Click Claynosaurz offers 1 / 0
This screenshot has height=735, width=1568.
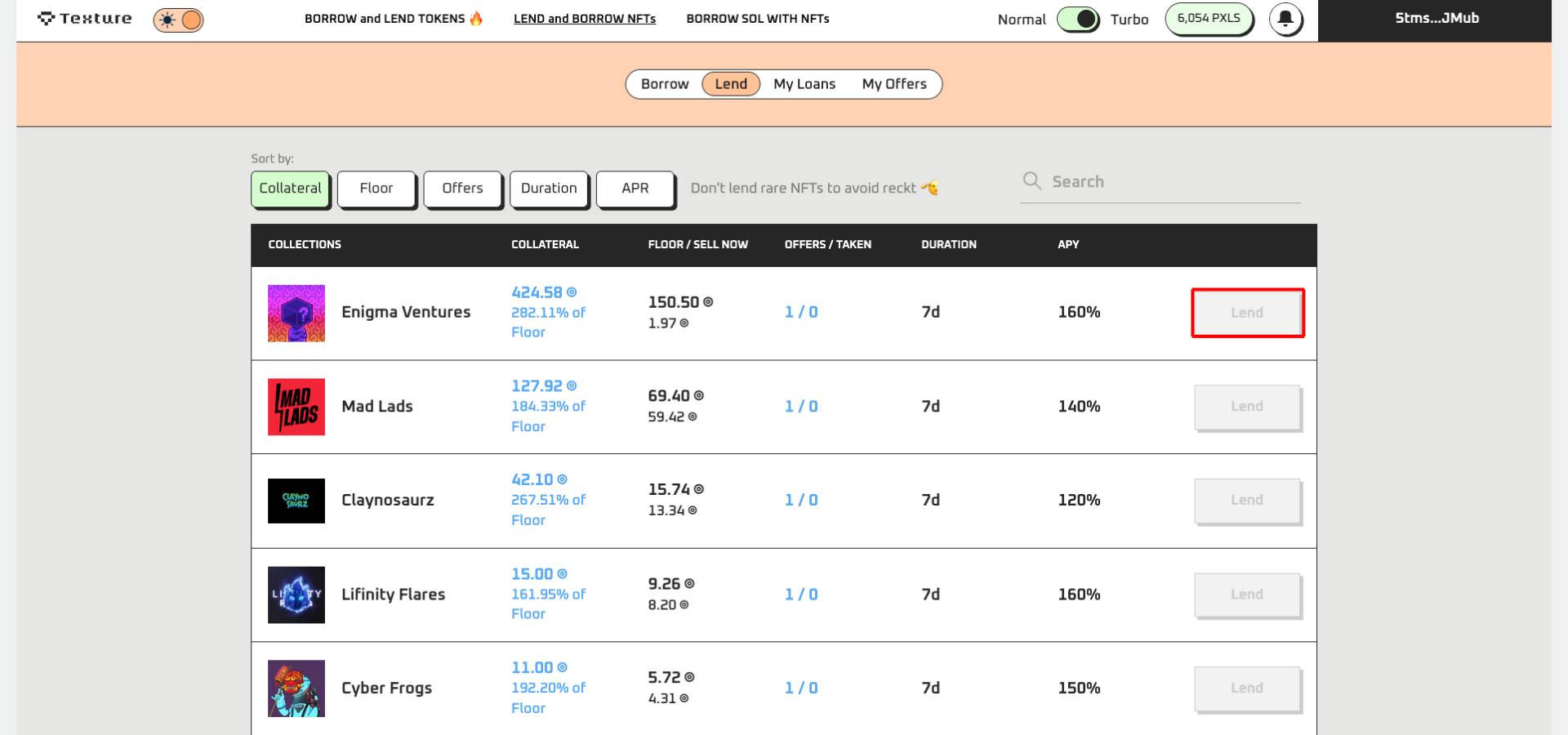pos(801,500)
